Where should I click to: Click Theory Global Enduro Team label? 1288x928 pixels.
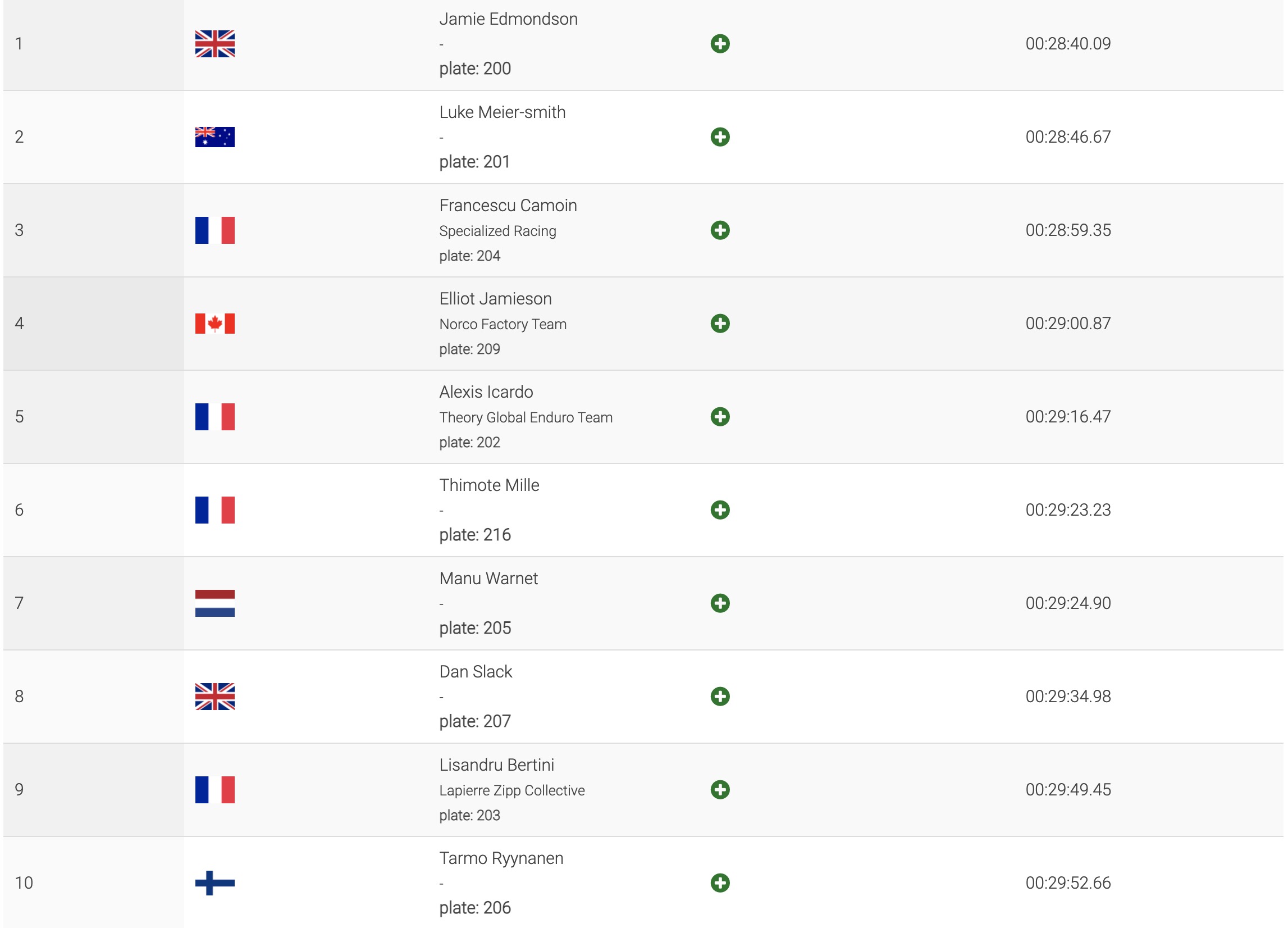[526, 417]
